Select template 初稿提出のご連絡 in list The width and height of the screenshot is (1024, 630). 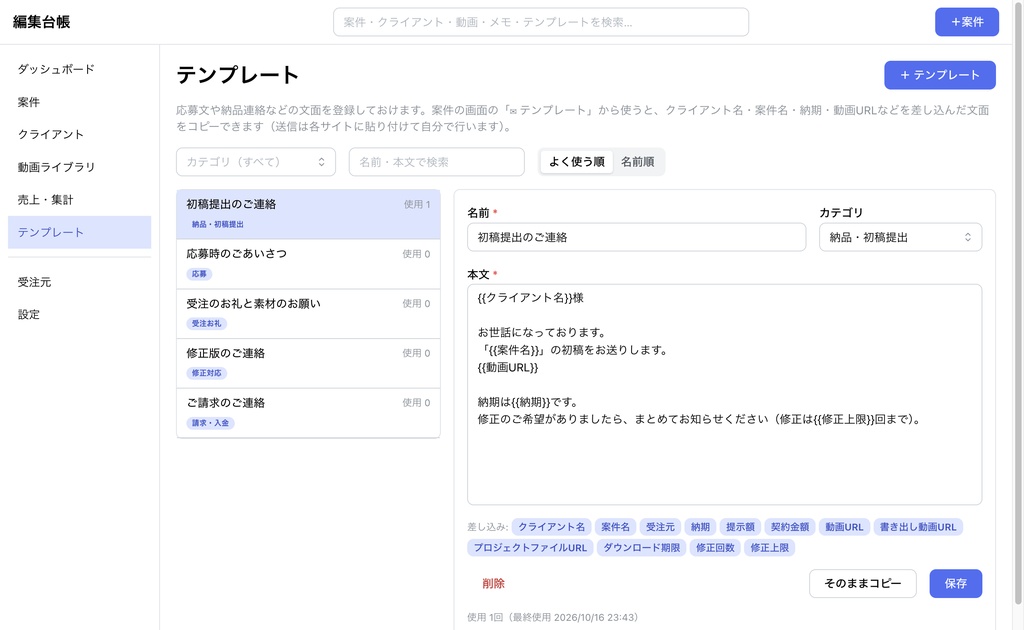pos(308,214)
